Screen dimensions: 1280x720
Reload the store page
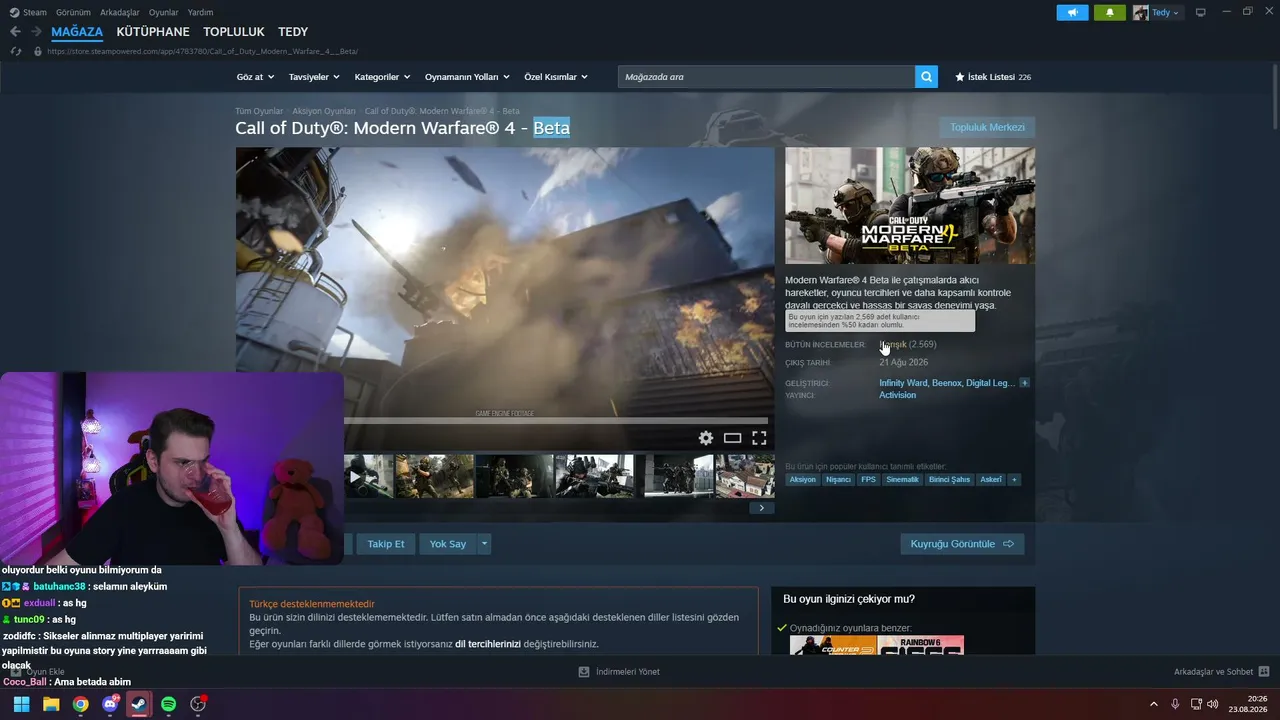coord(16,51)
